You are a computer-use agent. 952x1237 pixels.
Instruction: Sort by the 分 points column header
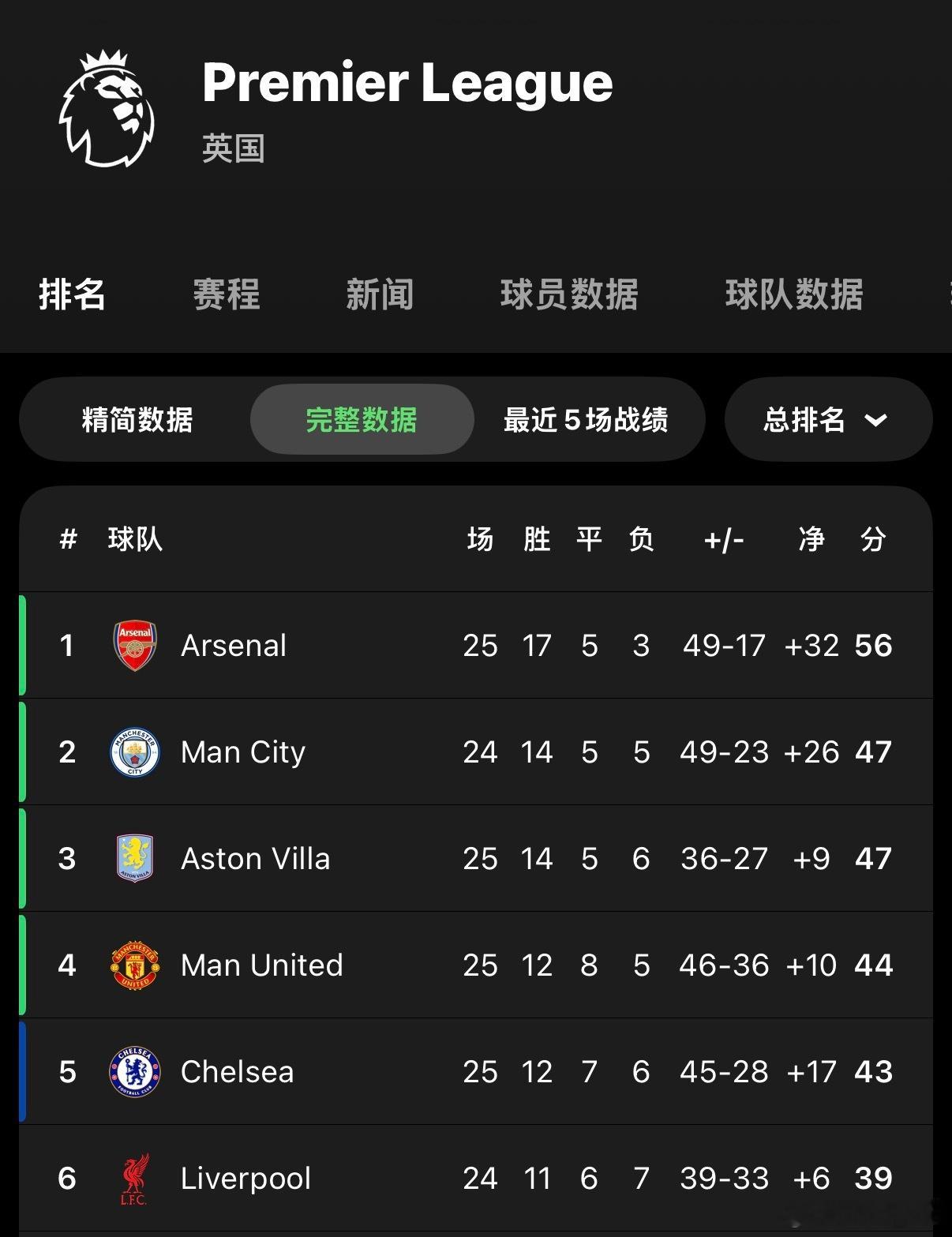(x=873, y=540)
